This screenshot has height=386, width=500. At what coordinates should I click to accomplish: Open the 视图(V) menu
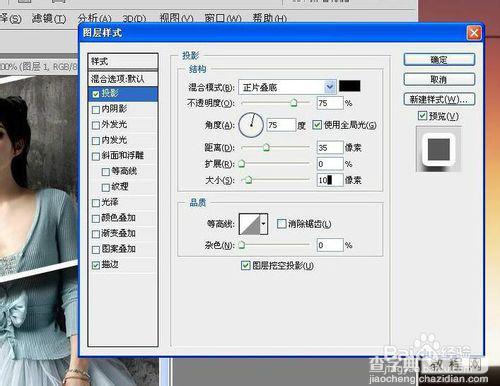pos(176,18)
